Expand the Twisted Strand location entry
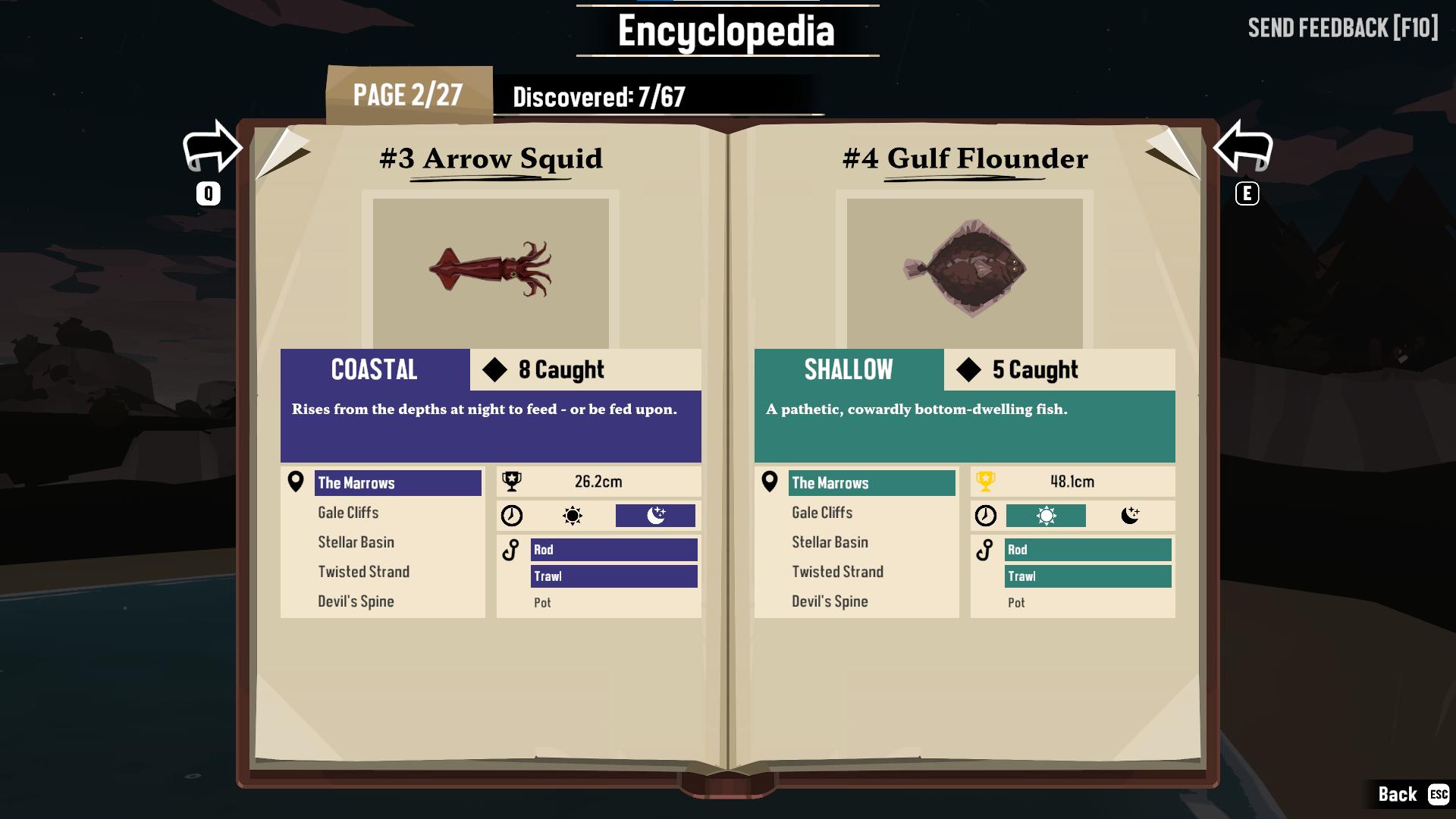The height and width of the screenshot is (819, 1456). [x=363, y=570]
